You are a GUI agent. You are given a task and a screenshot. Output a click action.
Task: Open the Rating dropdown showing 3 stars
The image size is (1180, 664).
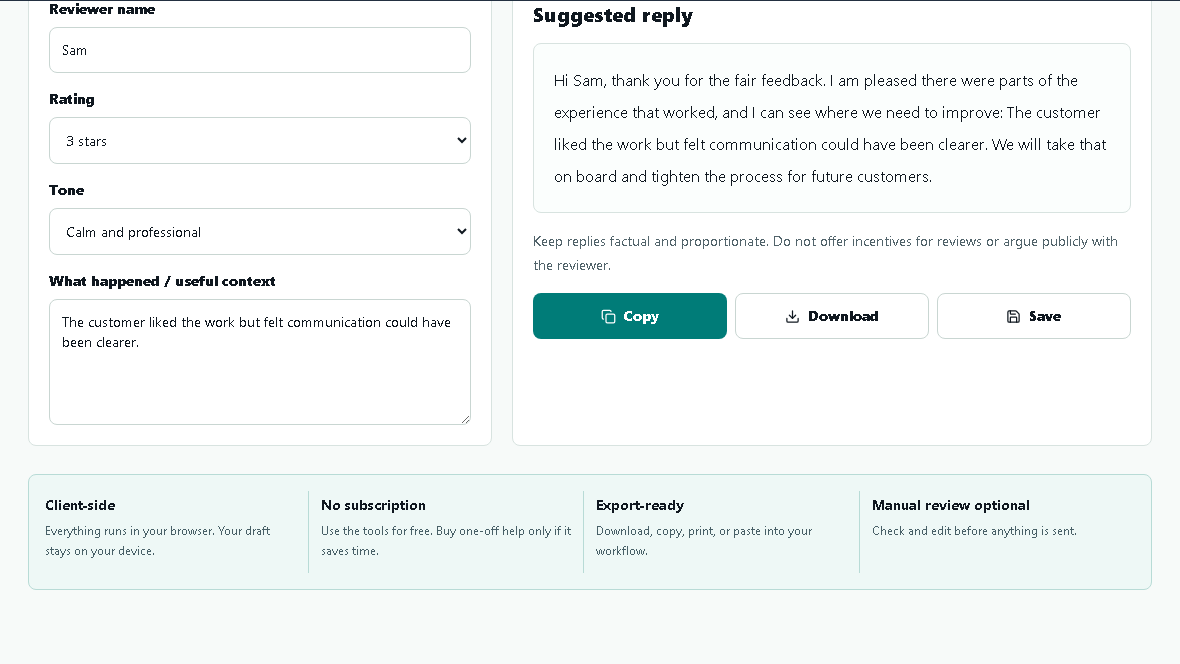tap(260, 141)
